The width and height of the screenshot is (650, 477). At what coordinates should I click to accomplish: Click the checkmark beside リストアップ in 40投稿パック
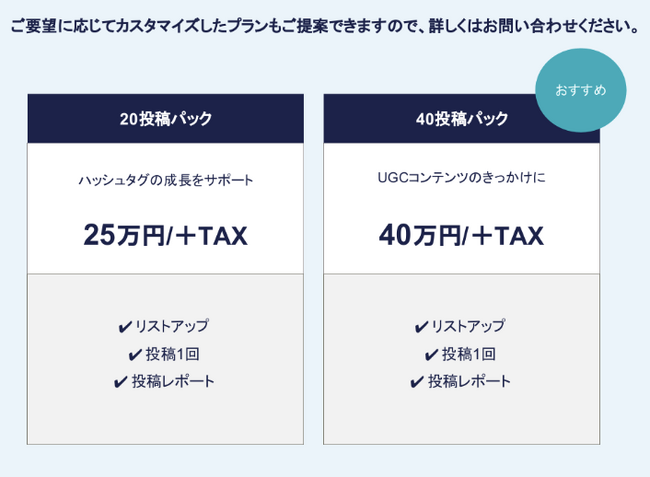point(421,327)
